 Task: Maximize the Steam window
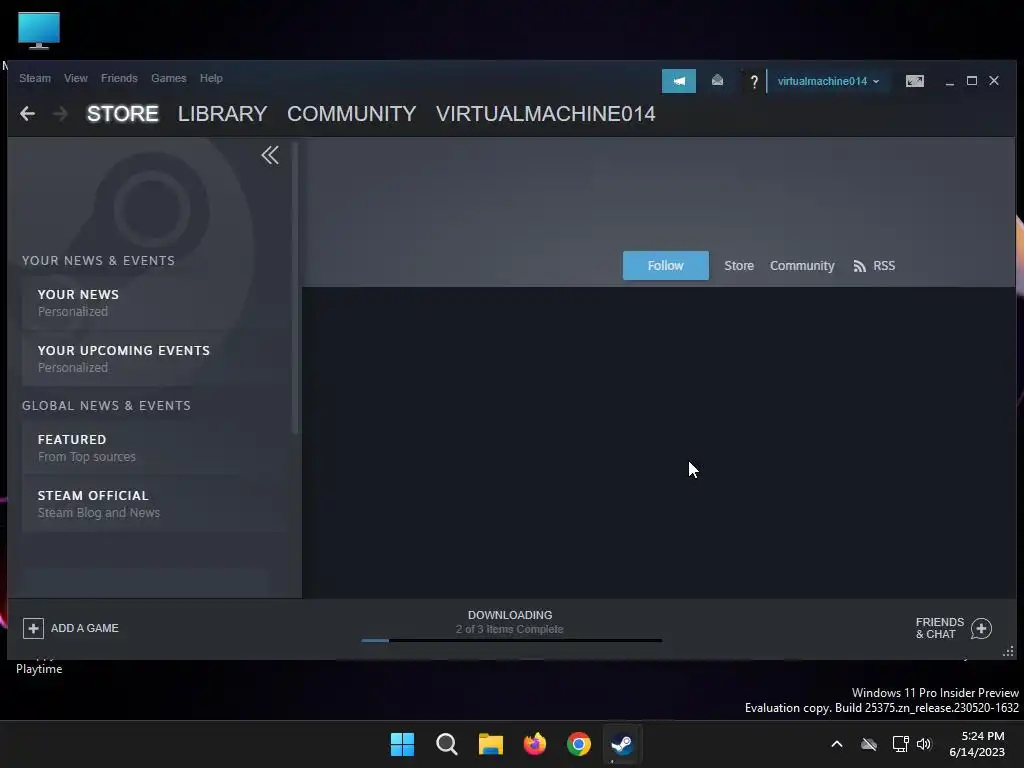tap(972, 81)
